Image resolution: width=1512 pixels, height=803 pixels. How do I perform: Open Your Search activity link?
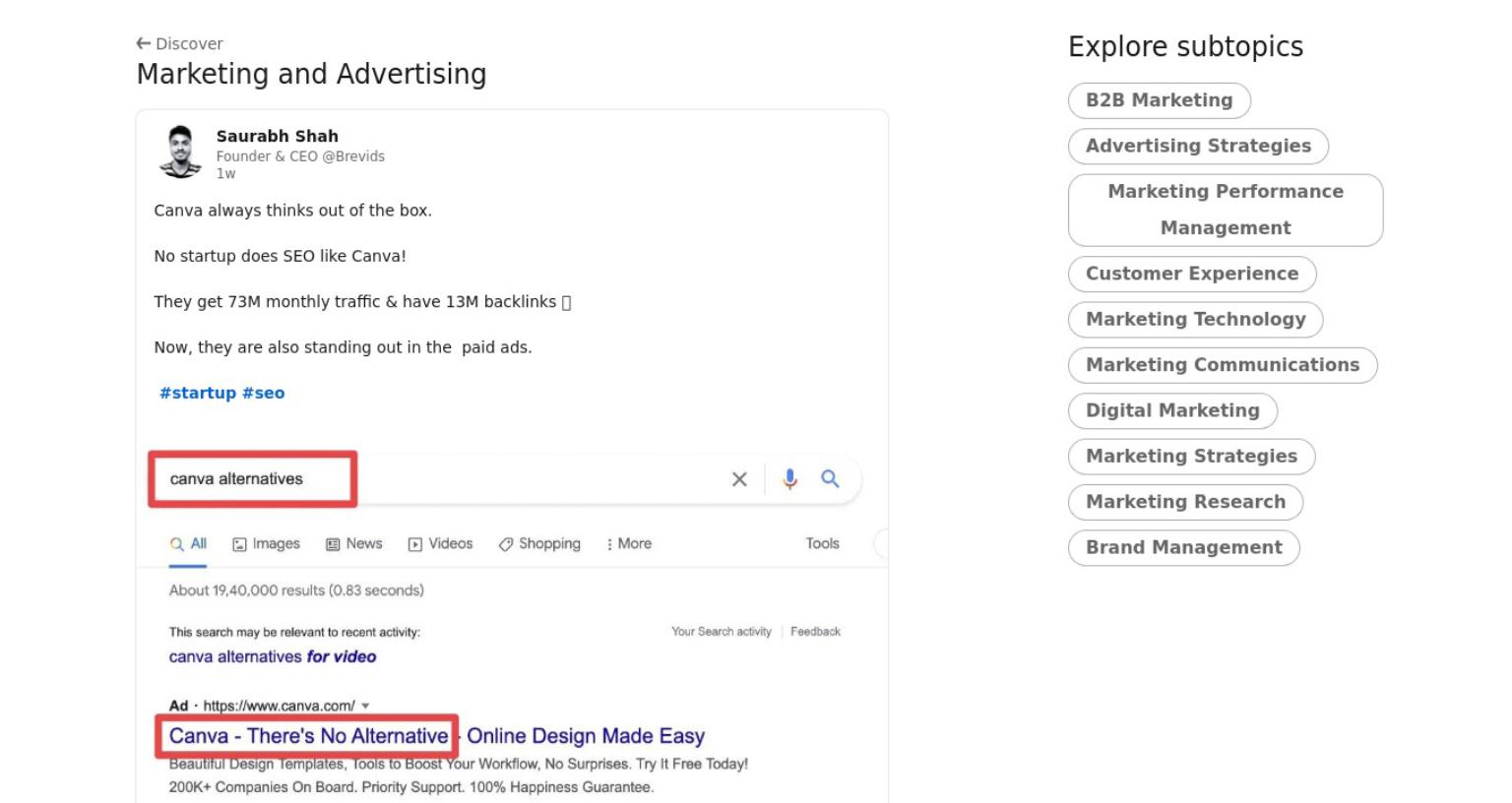(x=722, y=632)
